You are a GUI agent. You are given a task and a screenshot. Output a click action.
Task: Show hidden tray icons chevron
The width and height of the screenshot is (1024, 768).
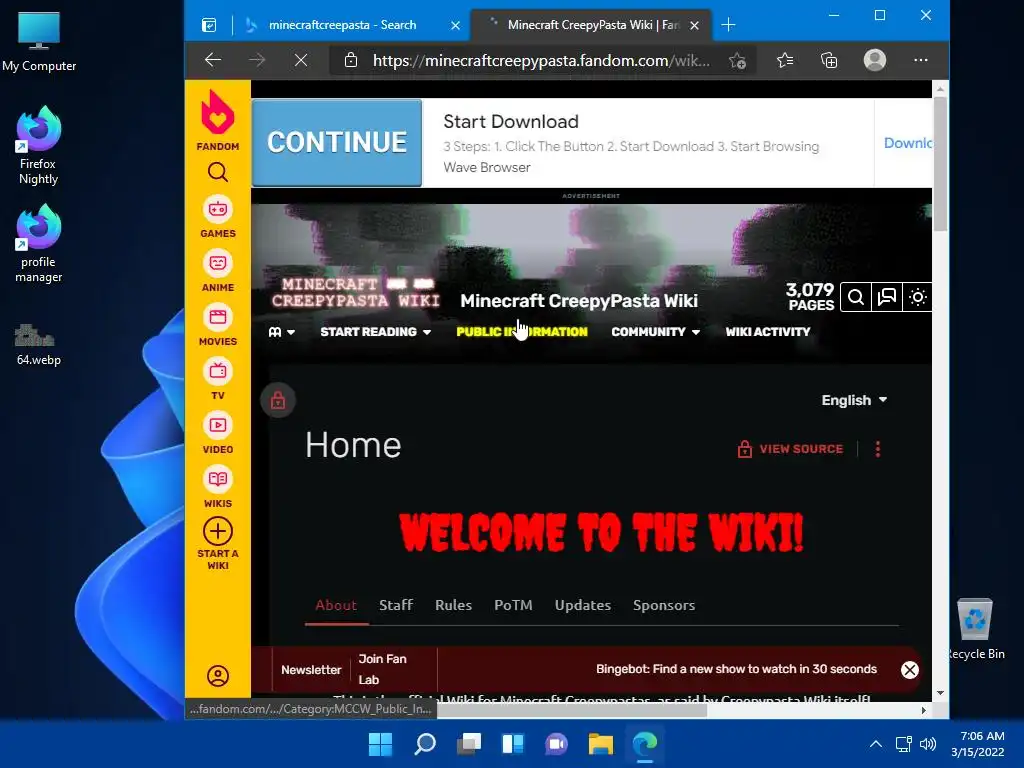point(876,744)
